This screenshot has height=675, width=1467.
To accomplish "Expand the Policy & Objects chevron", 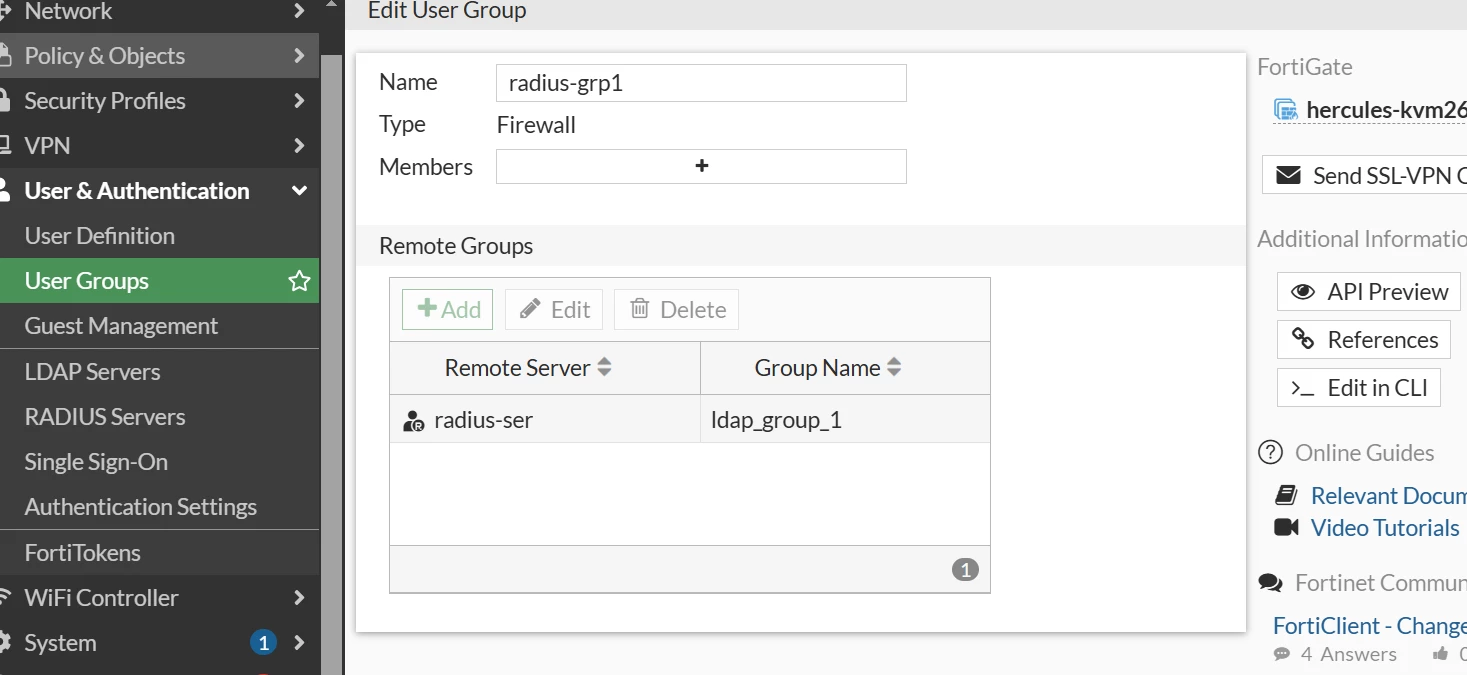I will 299,56.
